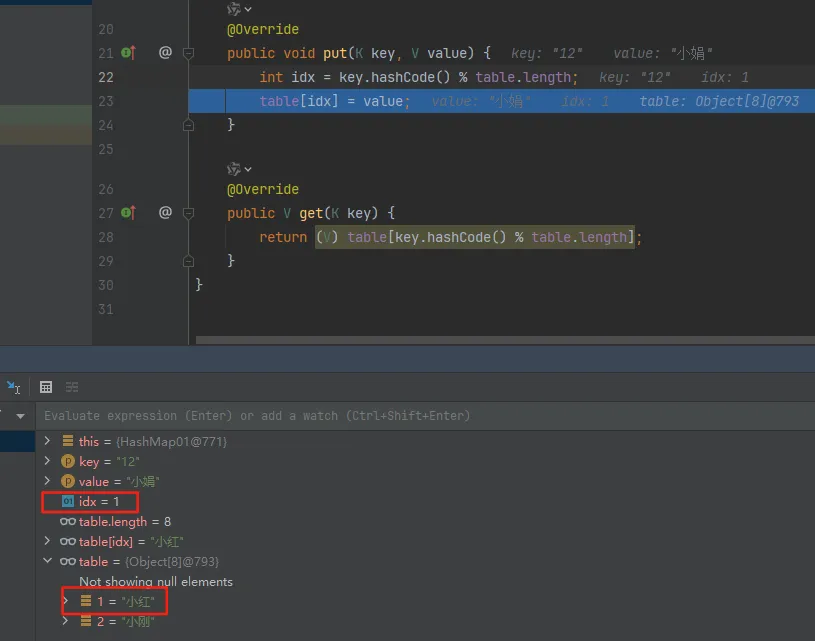Click the parameter icon beside key
Screen dimensions: 815x641
[x=68, y=461]
